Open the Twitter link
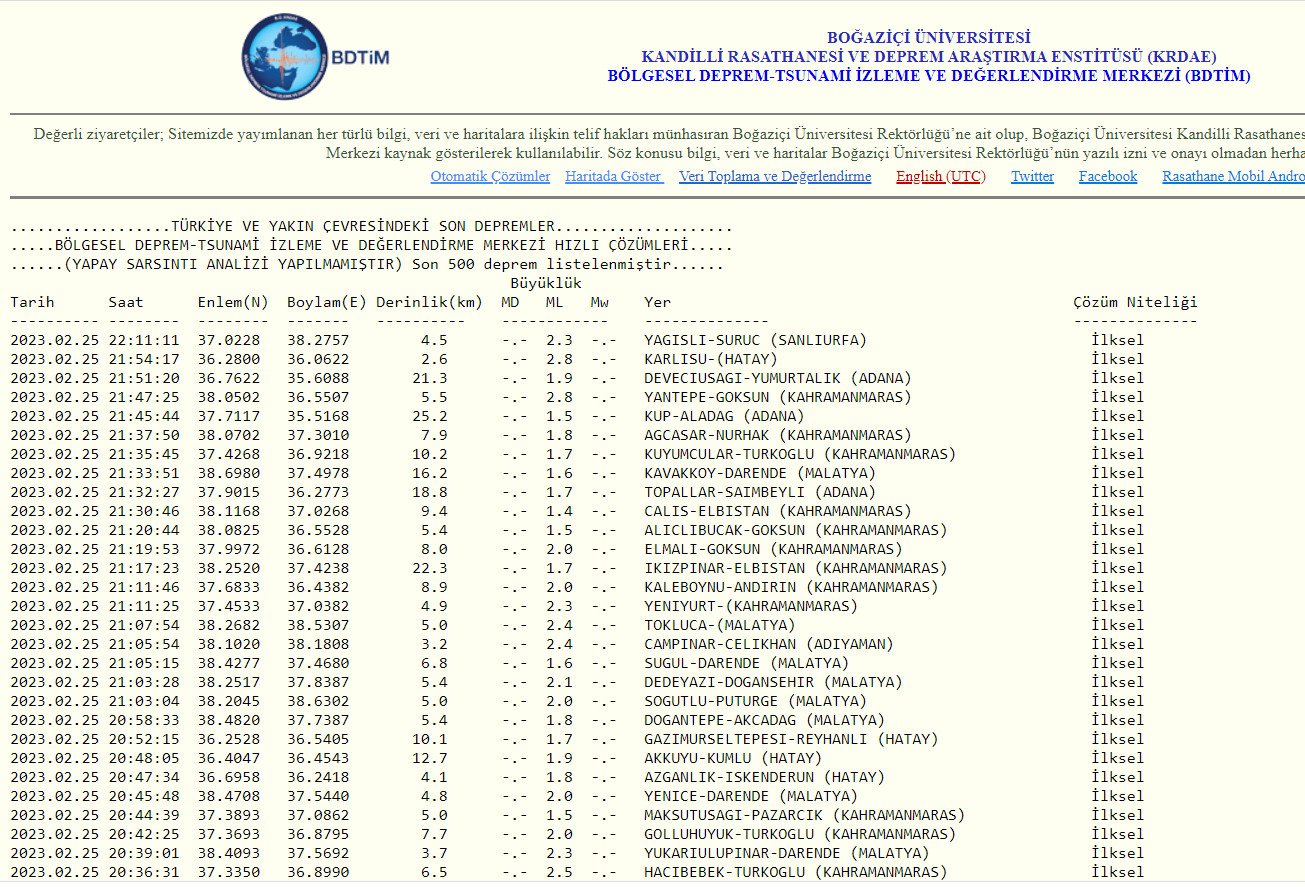This screenshot has width=1305, height=887. pyautogui.click(x=1032, y=177)
